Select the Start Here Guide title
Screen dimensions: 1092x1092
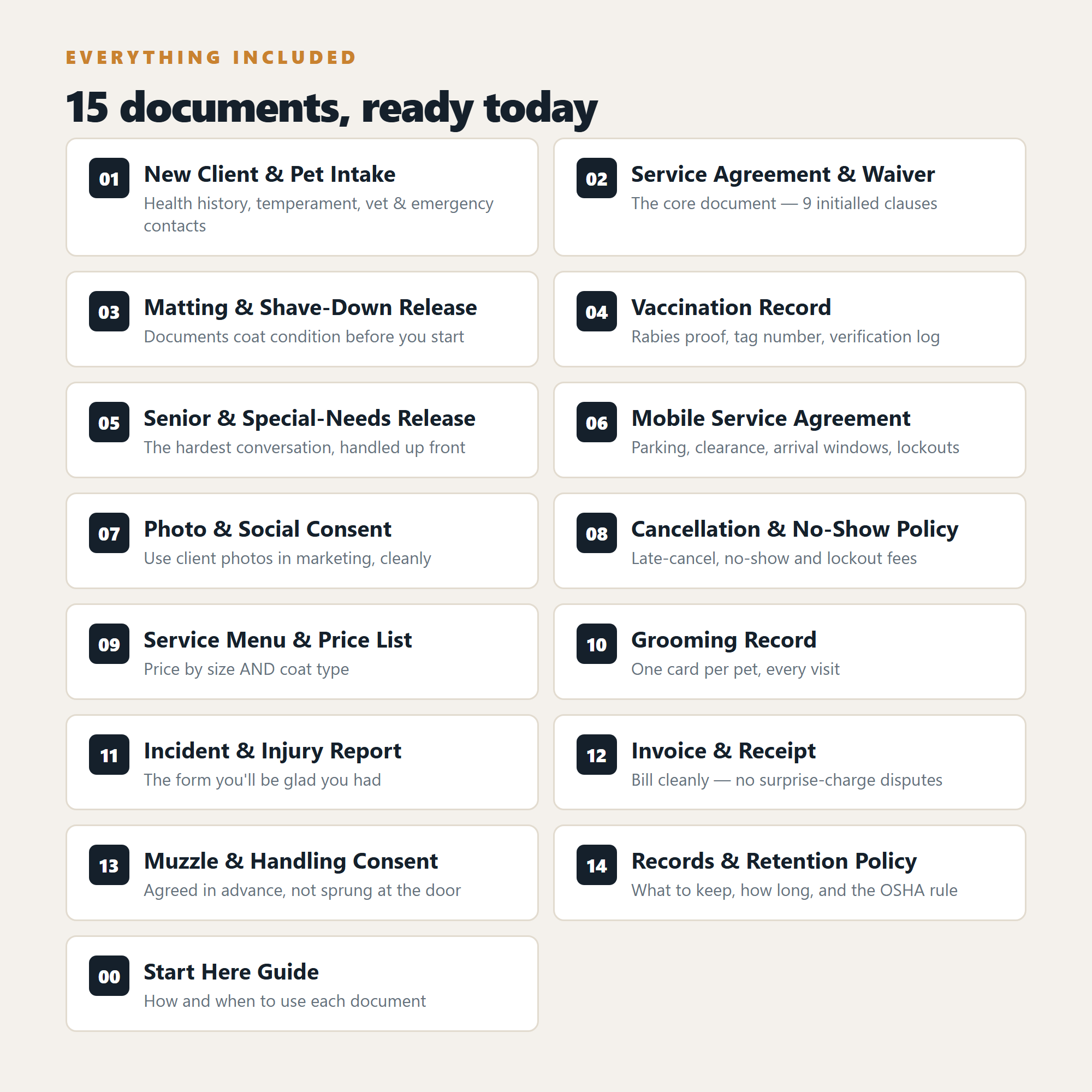[231, 972]
